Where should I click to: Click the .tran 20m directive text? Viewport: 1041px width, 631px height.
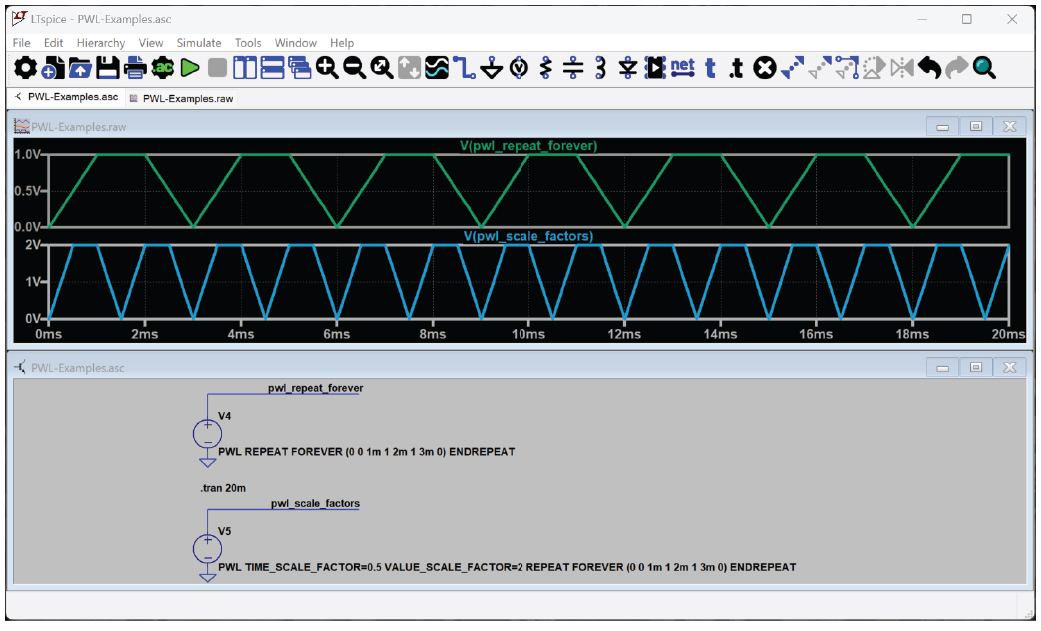(x=223, y=487)
